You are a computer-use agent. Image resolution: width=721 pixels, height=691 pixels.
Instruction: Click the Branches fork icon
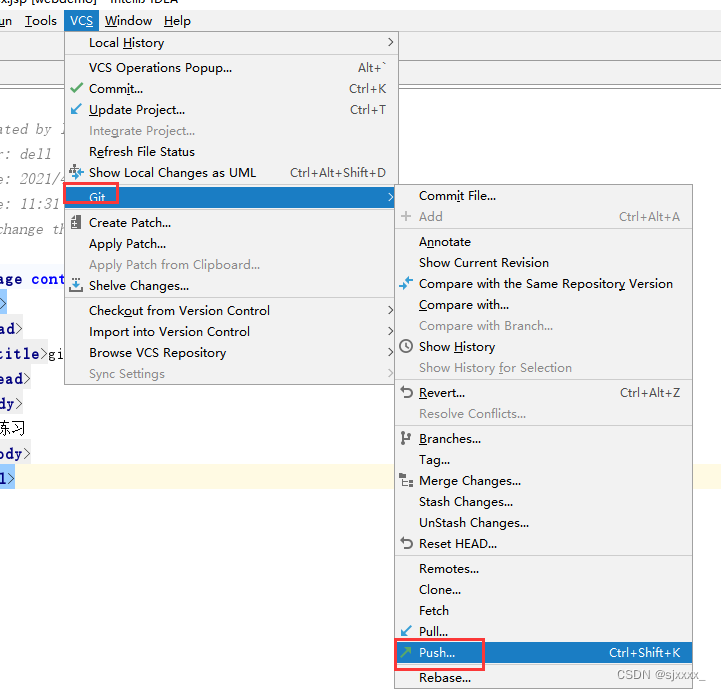pos(406,438)
